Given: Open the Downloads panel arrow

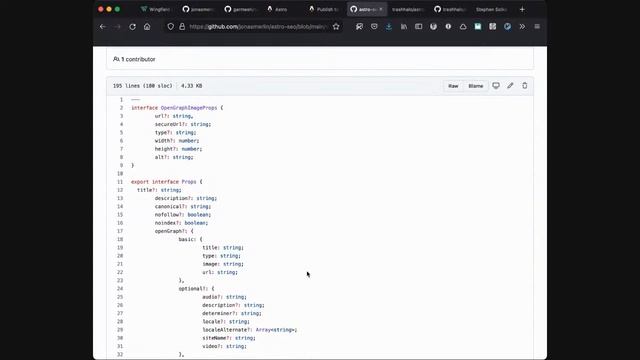Looking at the screenshot, I should [x=389, y=27].
